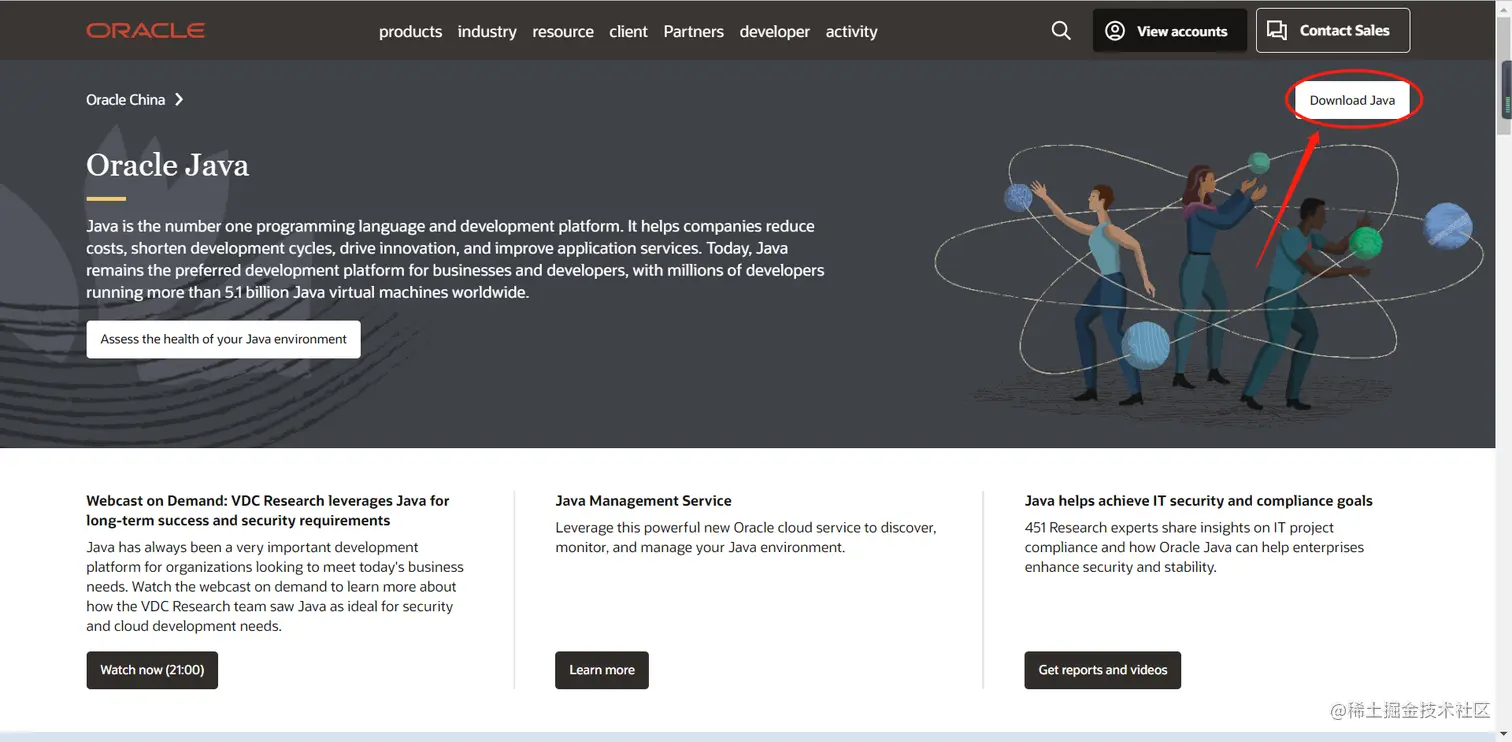Click the Oracle Java heading

coord(168,165)
